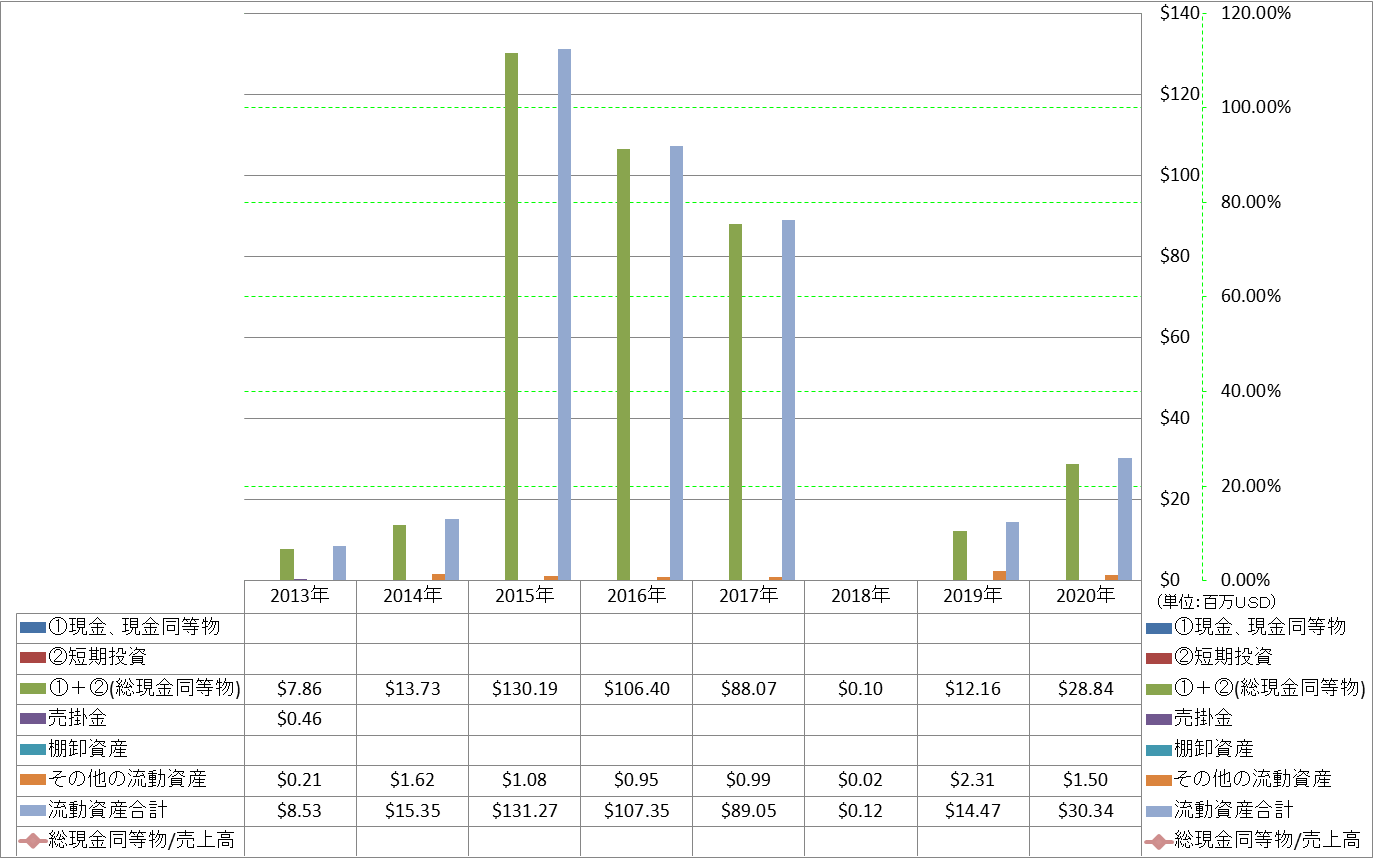1373x858 pixels.
Task: Select the $13.73 table cell
Action: point(413,689)
